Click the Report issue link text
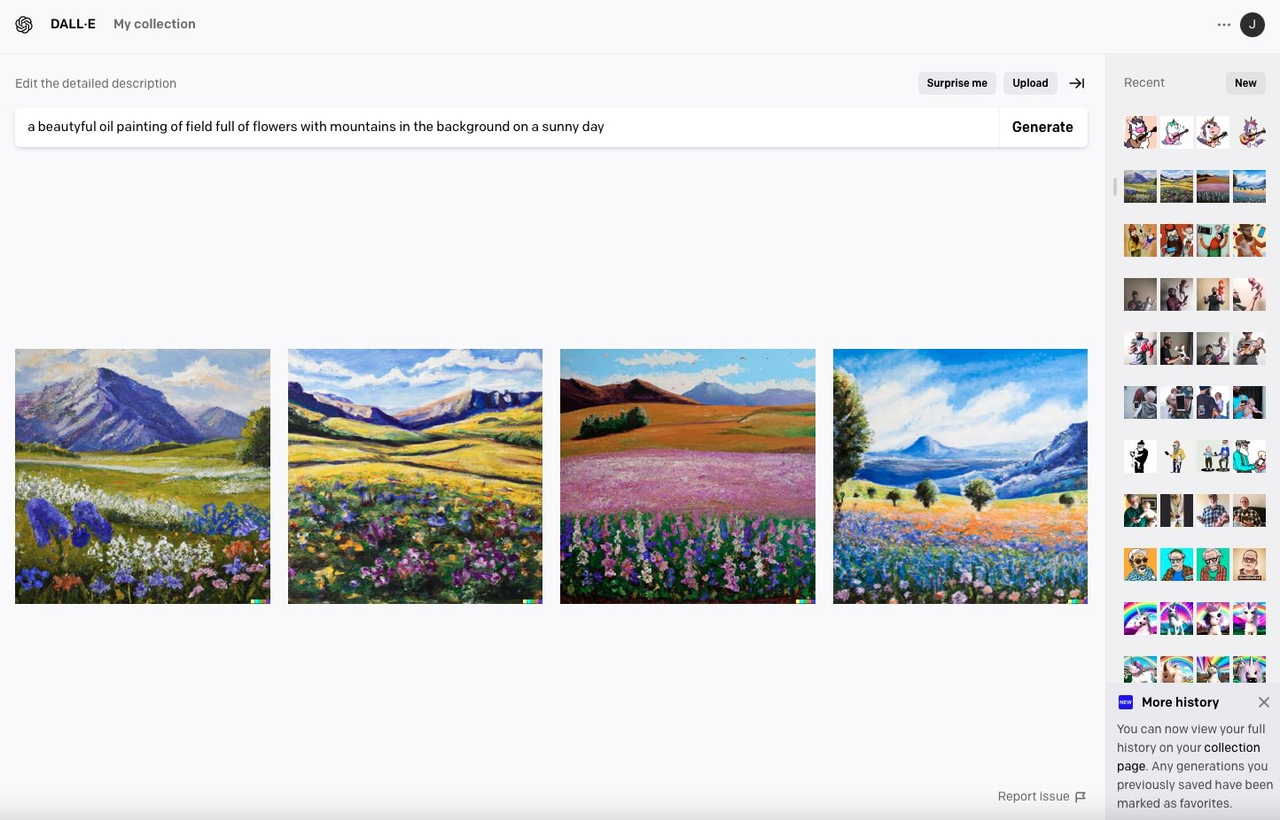This screenshot has width=1280, height=820. [x=1033, y=797]
